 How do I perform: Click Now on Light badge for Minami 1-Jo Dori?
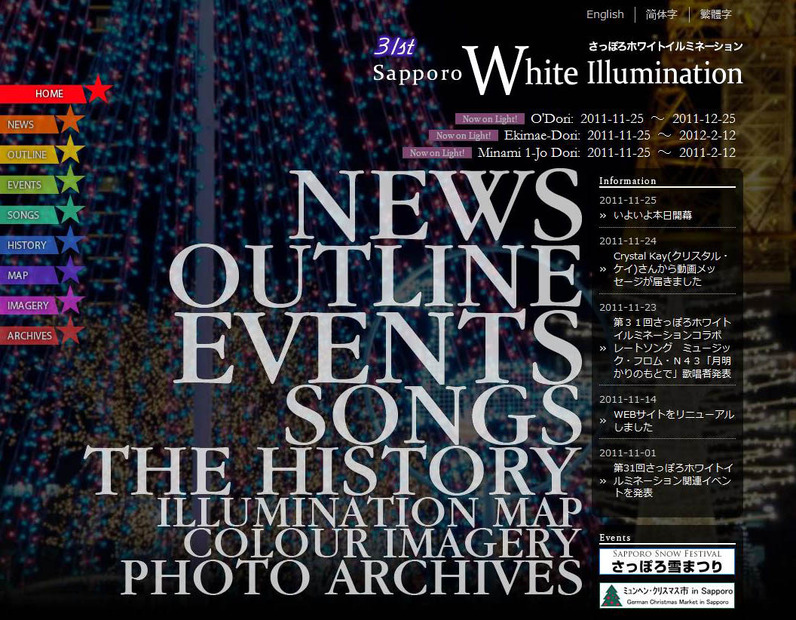(437, 152)
